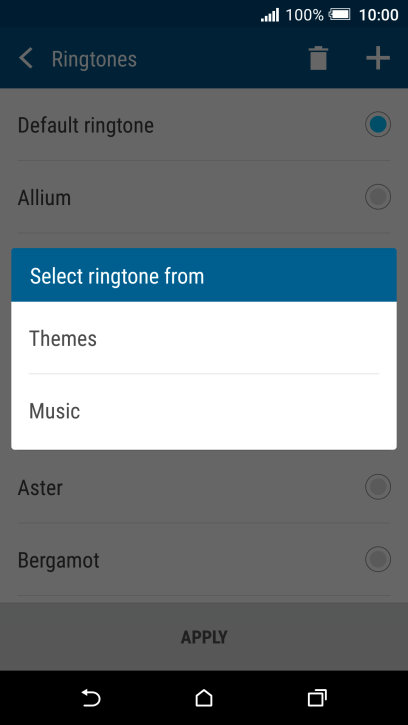The height and width of the screenshot is (725, 408).
Task: Open the recent apps overview button
Action: [317, 698]
